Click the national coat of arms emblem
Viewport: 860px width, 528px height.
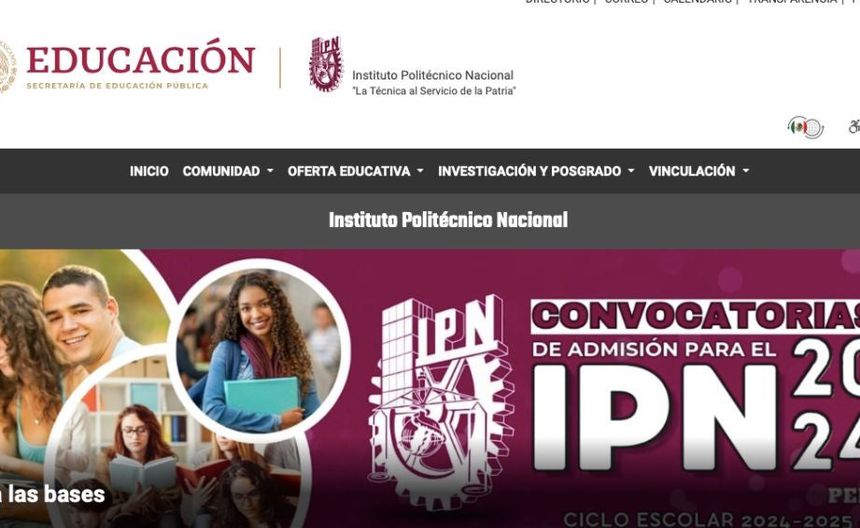pos(7,67)
